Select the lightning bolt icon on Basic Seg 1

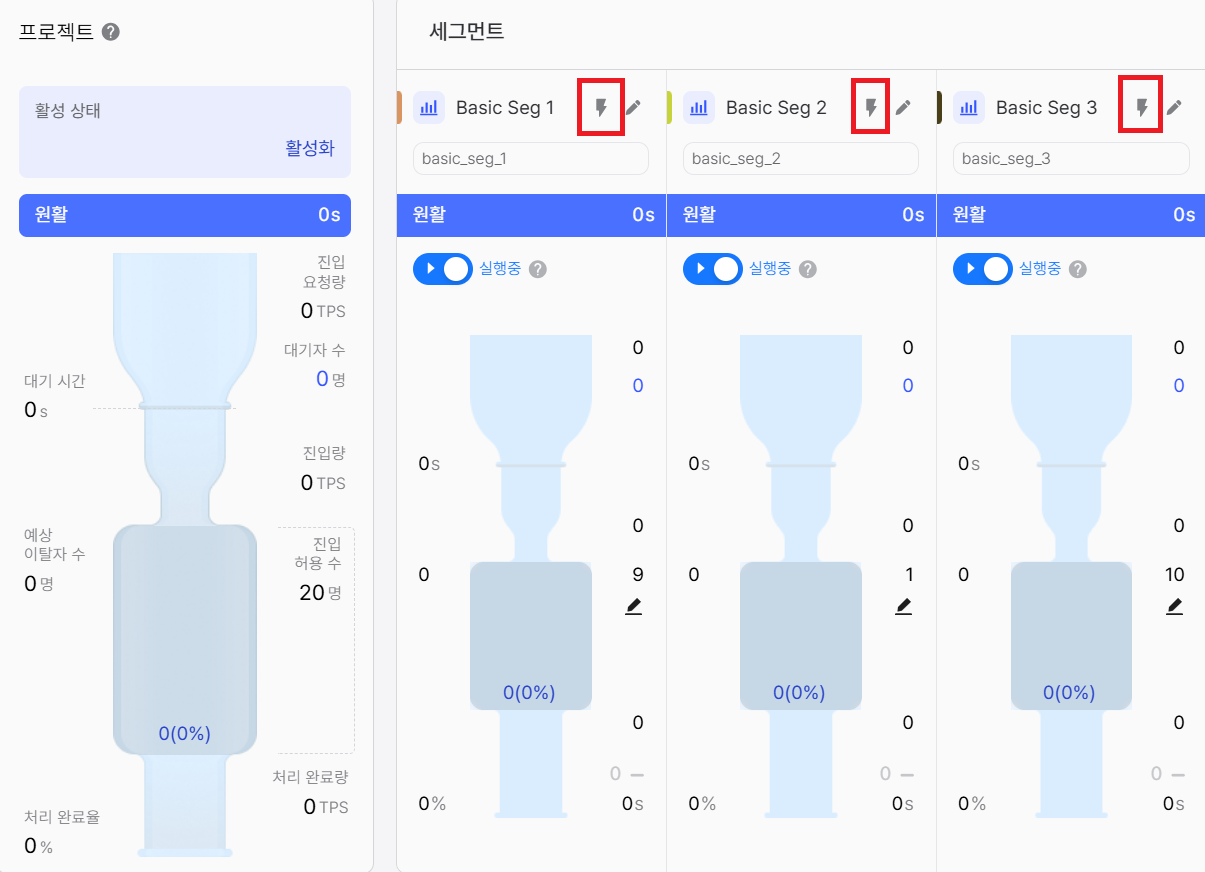600,107
